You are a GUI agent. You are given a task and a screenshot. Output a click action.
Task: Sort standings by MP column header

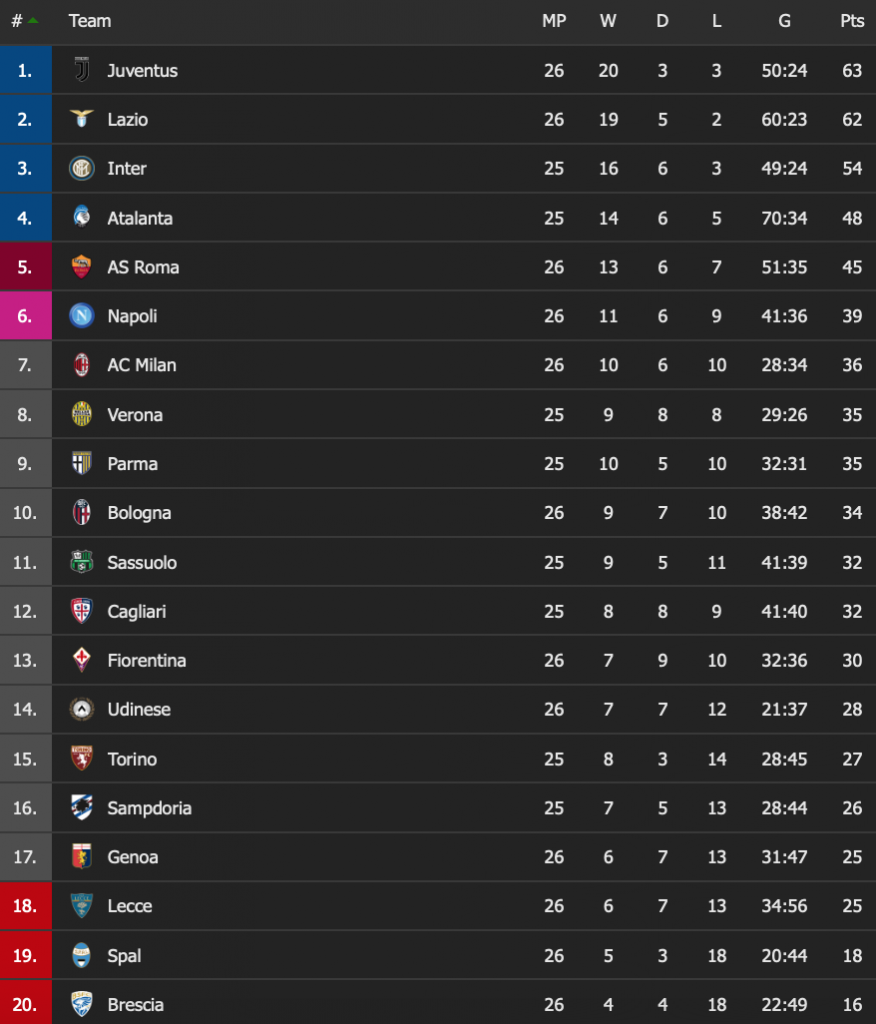point(554,21)
